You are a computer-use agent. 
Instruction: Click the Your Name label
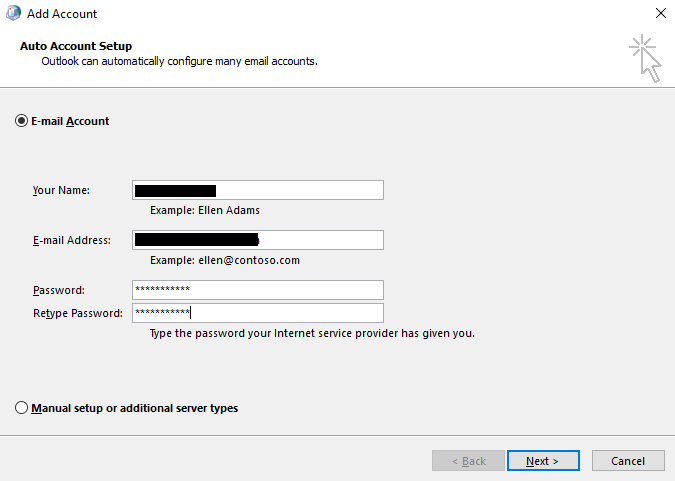click(61, 190)
